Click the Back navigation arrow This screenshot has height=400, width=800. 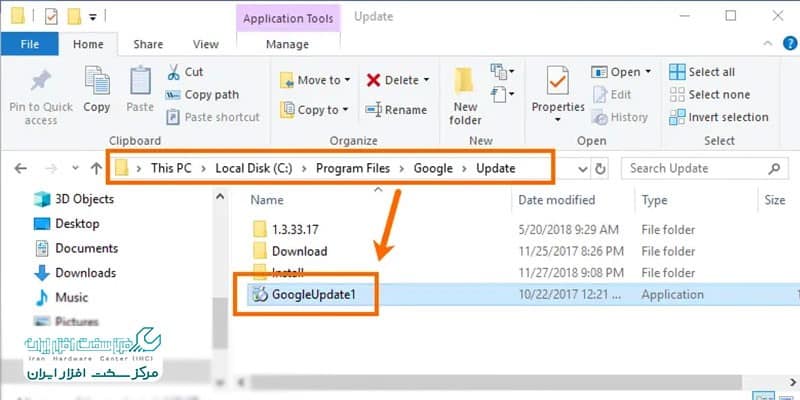click(x=20, y=168)
